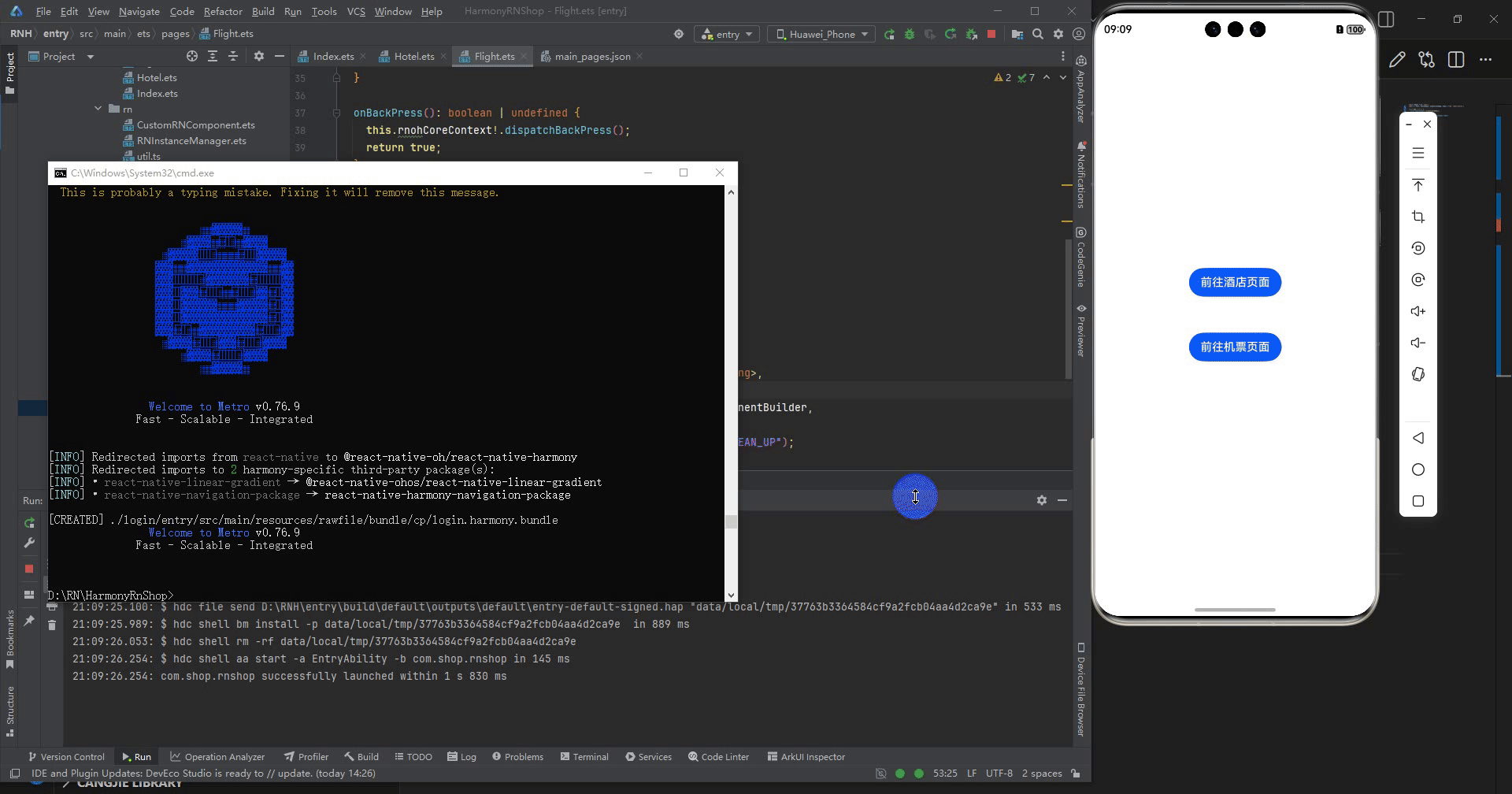Toggle the Notifications side panel
Viewport: 1512px width, 794px height.
(x=1081, y=174)
